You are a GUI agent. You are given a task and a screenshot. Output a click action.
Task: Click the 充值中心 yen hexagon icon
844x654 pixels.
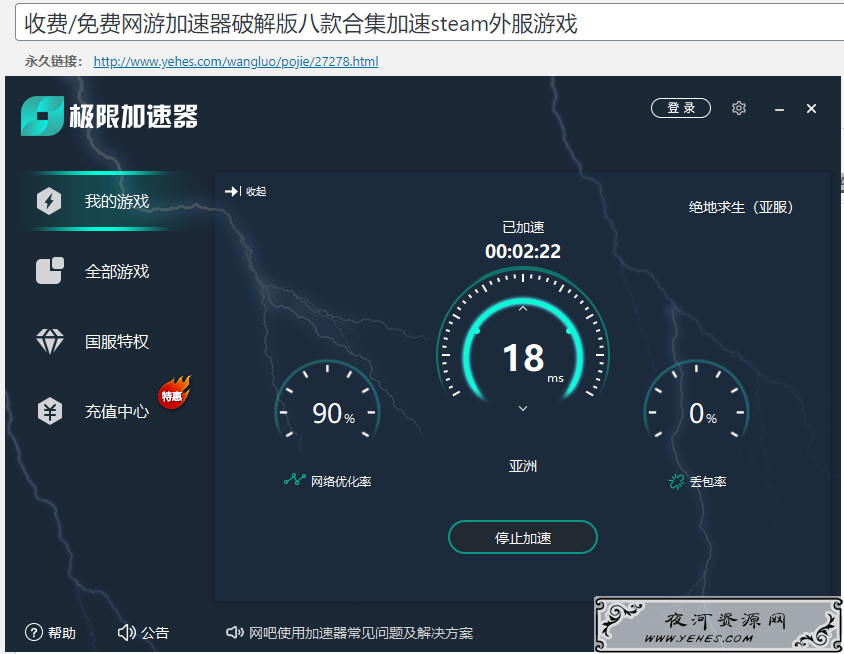click(50, 411)
